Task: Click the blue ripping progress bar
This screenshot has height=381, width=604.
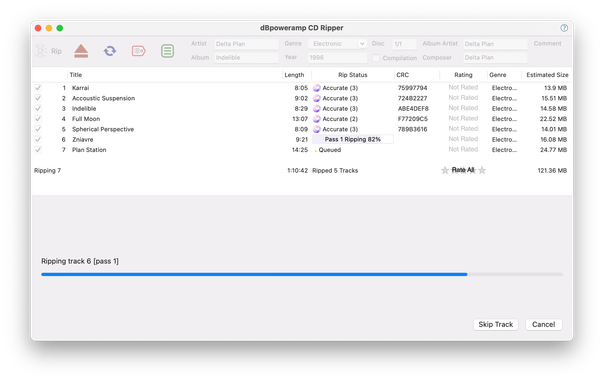Action: (x=302, y=274)
